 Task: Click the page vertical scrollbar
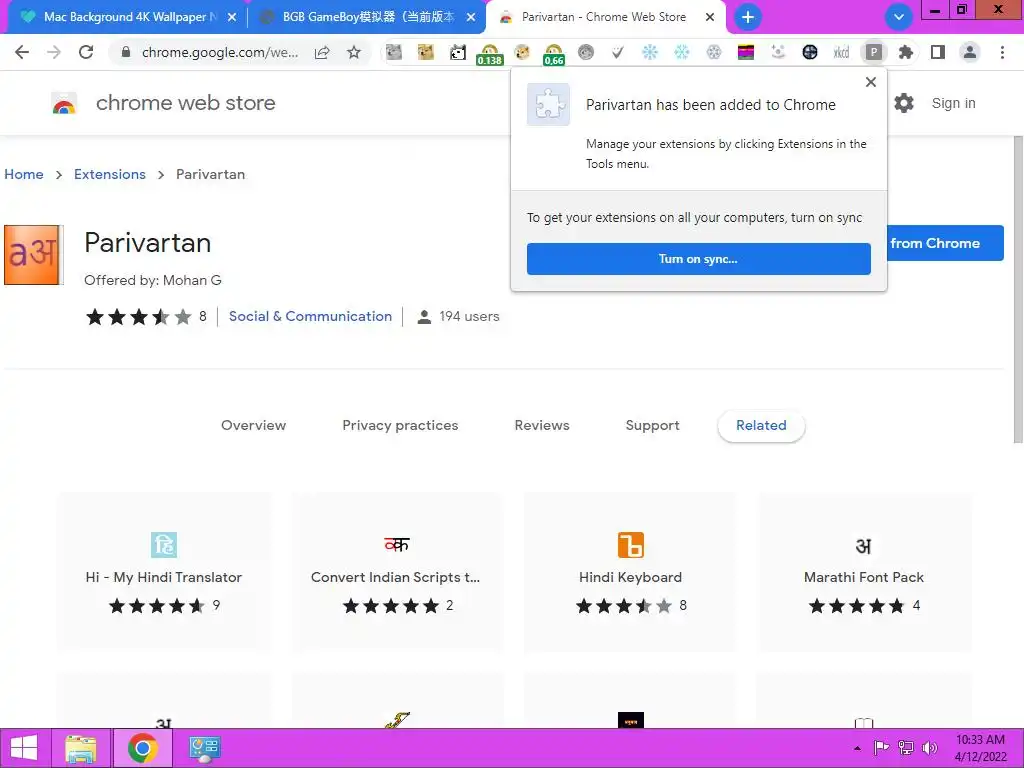(1017, 289)
